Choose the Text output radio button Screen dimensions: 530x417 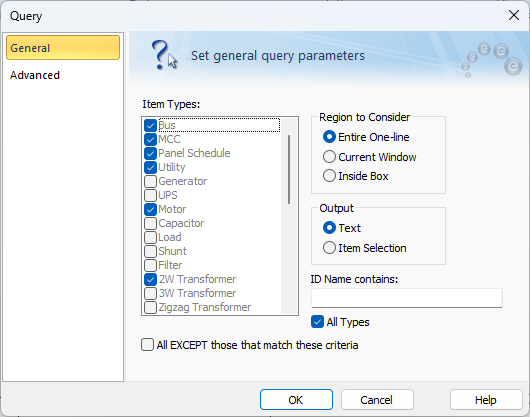click(x=329, y=228)
